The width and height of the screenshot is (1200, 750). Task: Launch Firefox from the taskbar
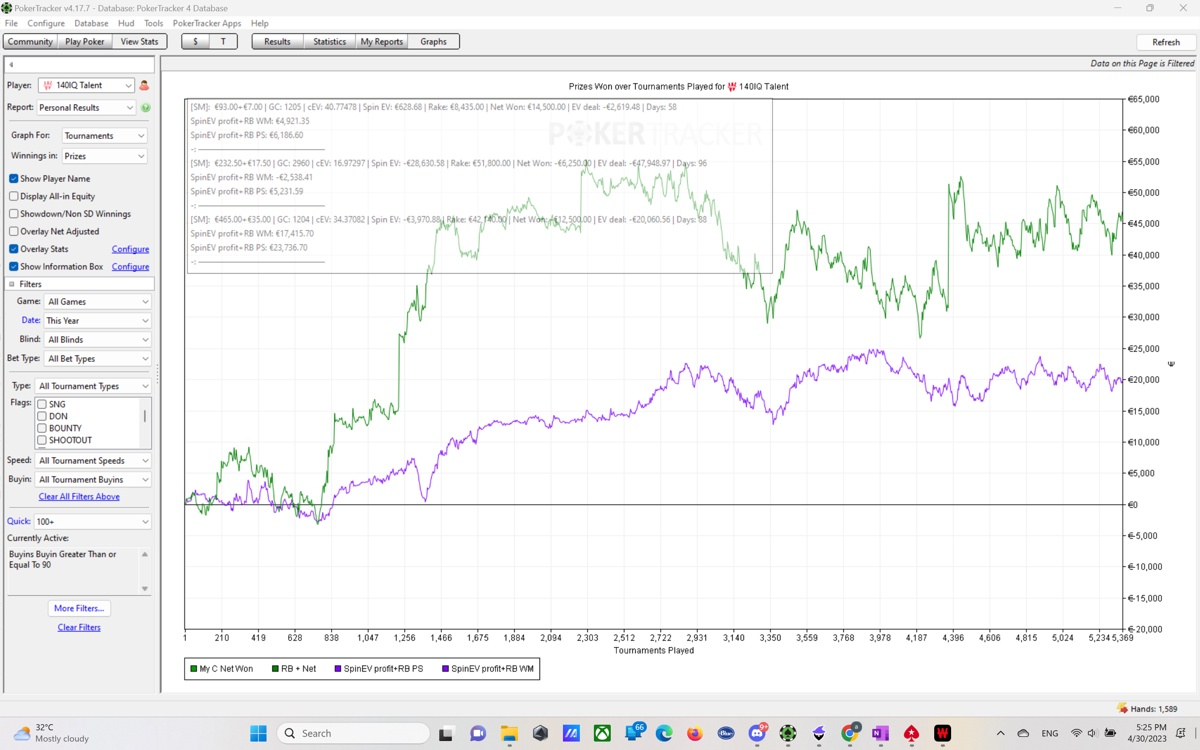point(695,733)
